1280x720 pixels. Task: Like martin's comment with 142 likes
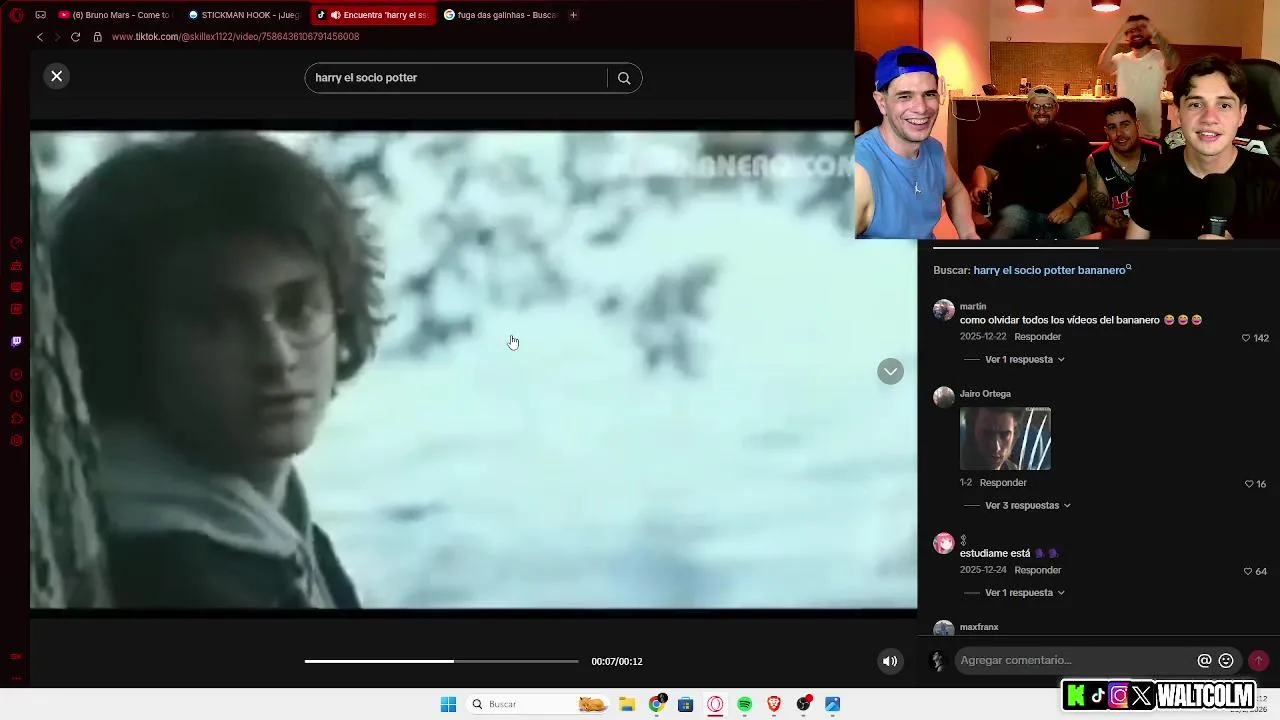[1246, 338]
